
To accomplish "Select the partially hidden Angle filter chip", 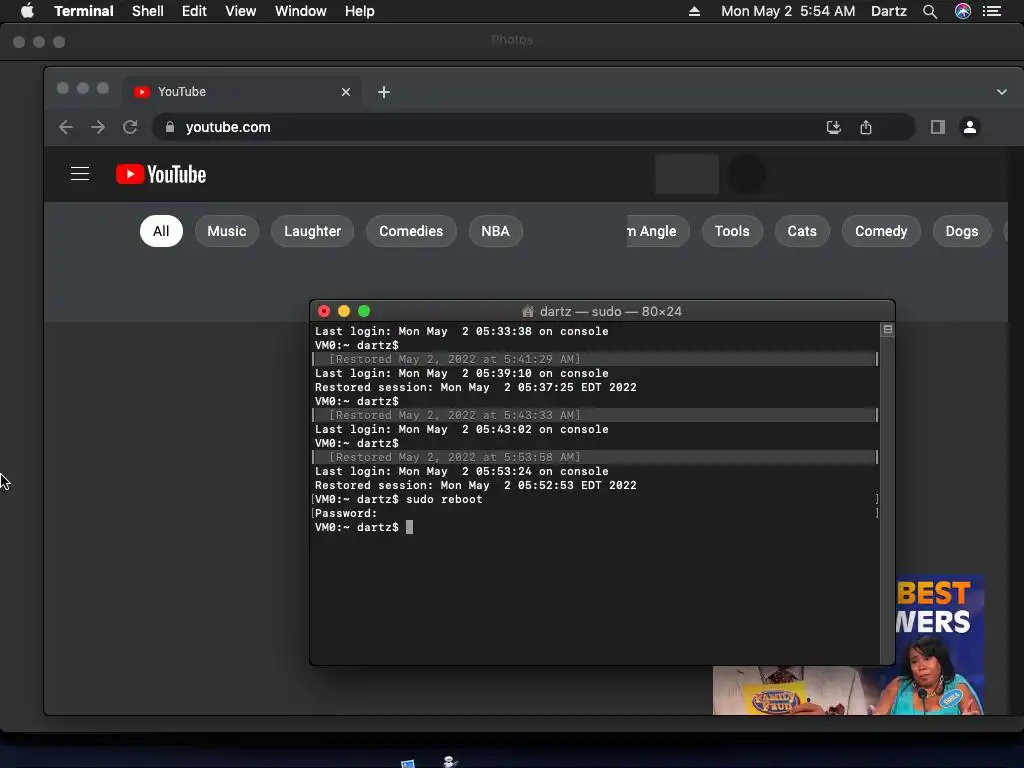I will 657,231.
